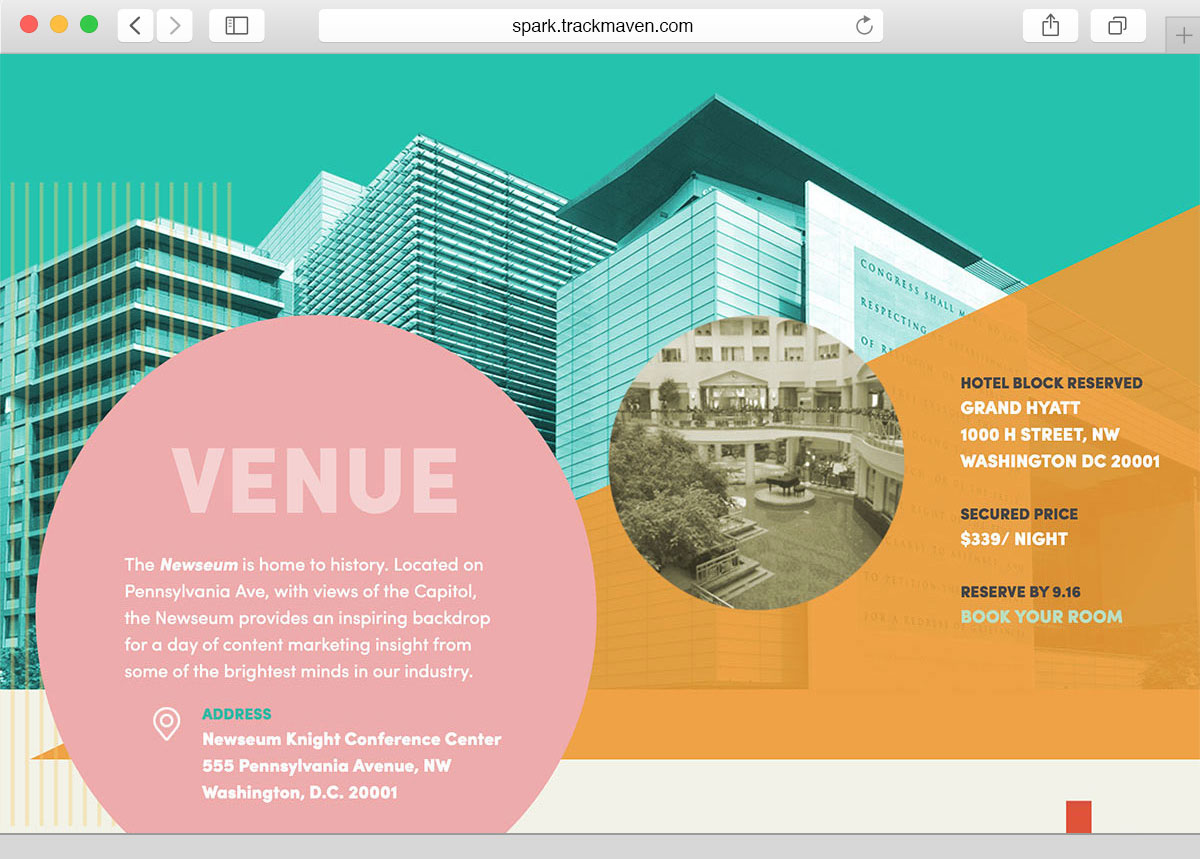Zoom window with the green button

pyautogui.click(x=89, y=25)
